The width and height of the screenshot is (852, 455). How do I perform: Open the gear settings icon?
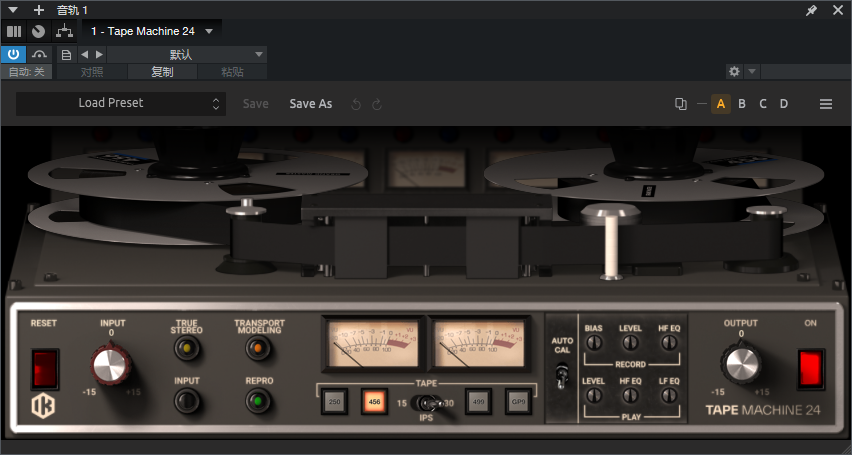735,71
